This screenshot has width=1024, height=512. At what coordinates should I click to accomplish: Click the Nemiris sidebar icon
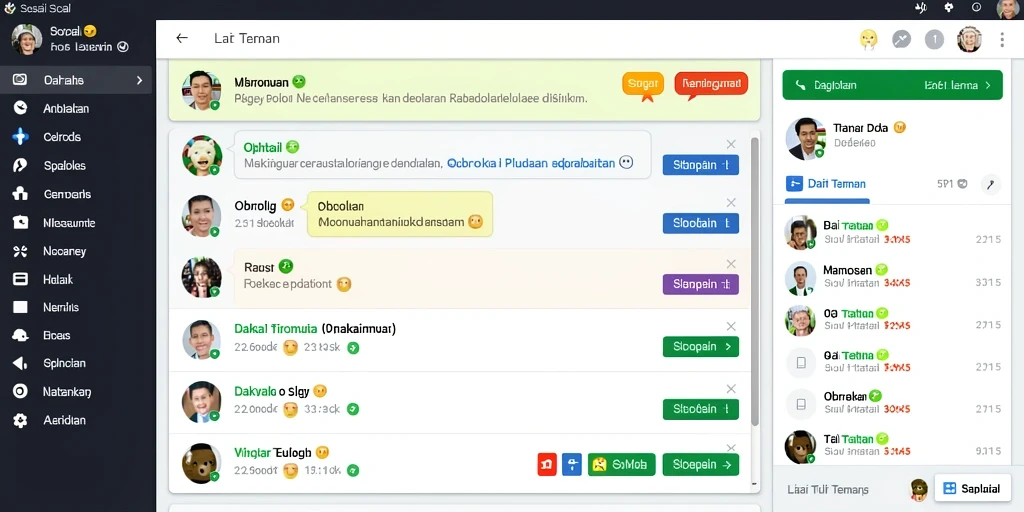pos(20,307)
